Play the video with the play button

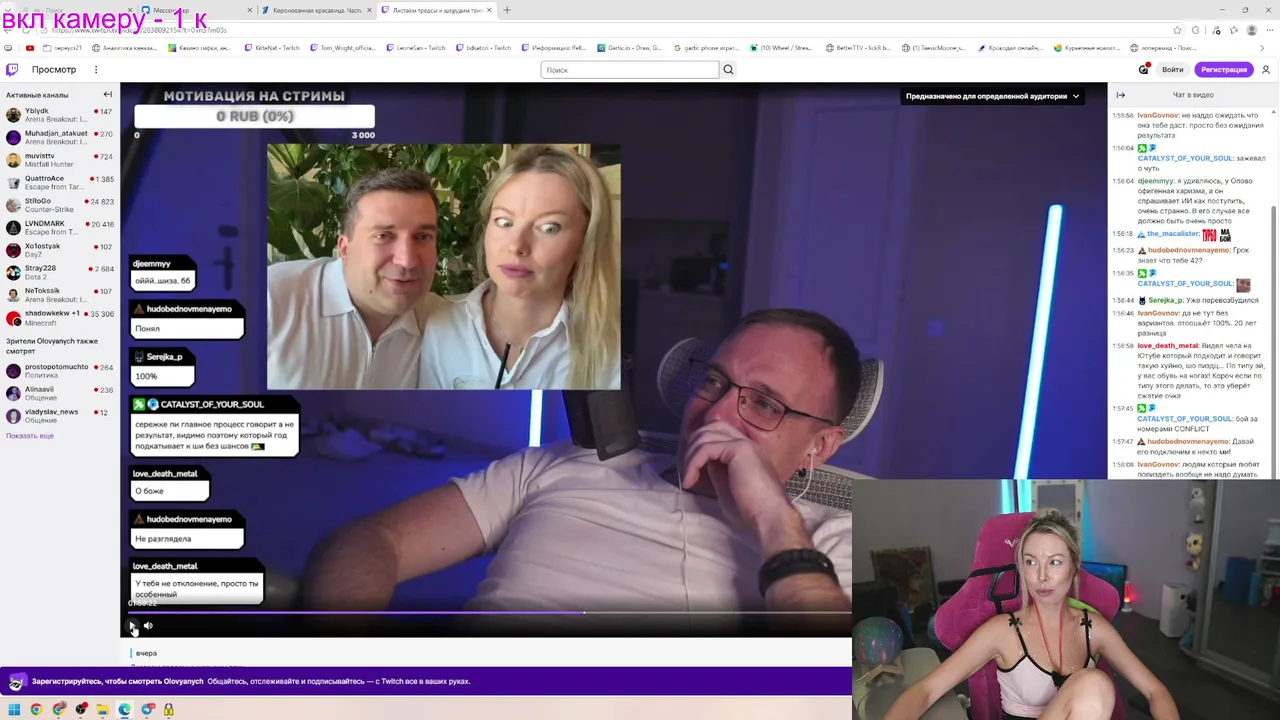(x=132, y=626)
